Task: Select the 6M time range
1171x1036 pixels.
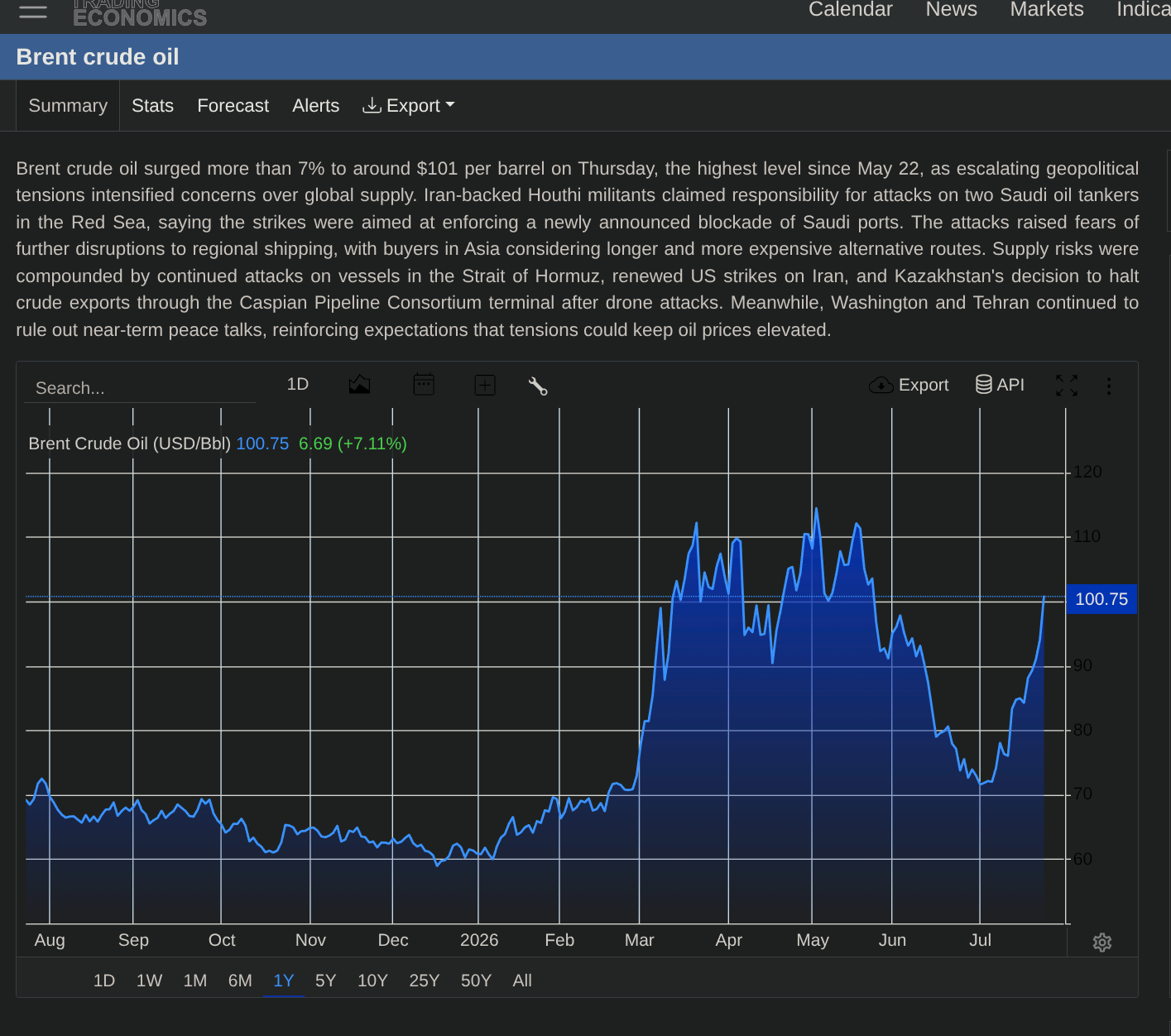Action: 240,981
